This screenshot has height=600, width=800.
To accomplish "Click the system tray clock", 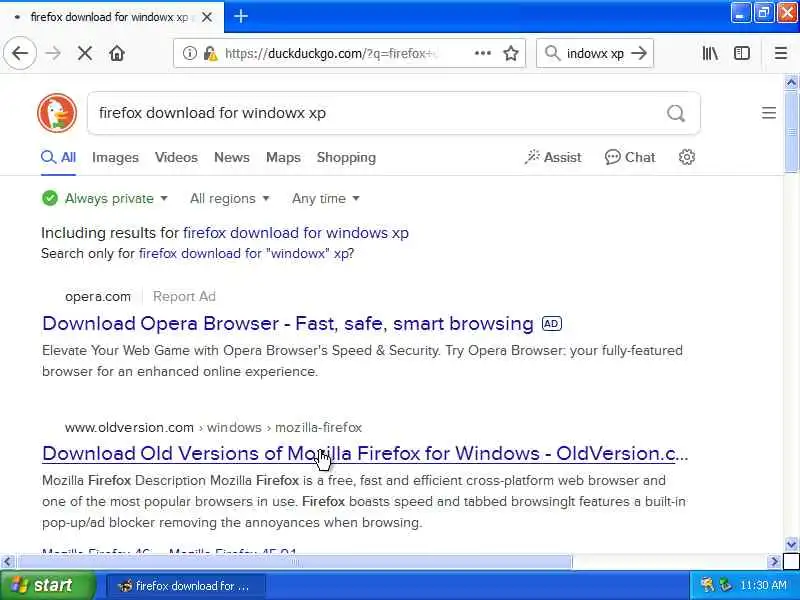I will point(763,585).
